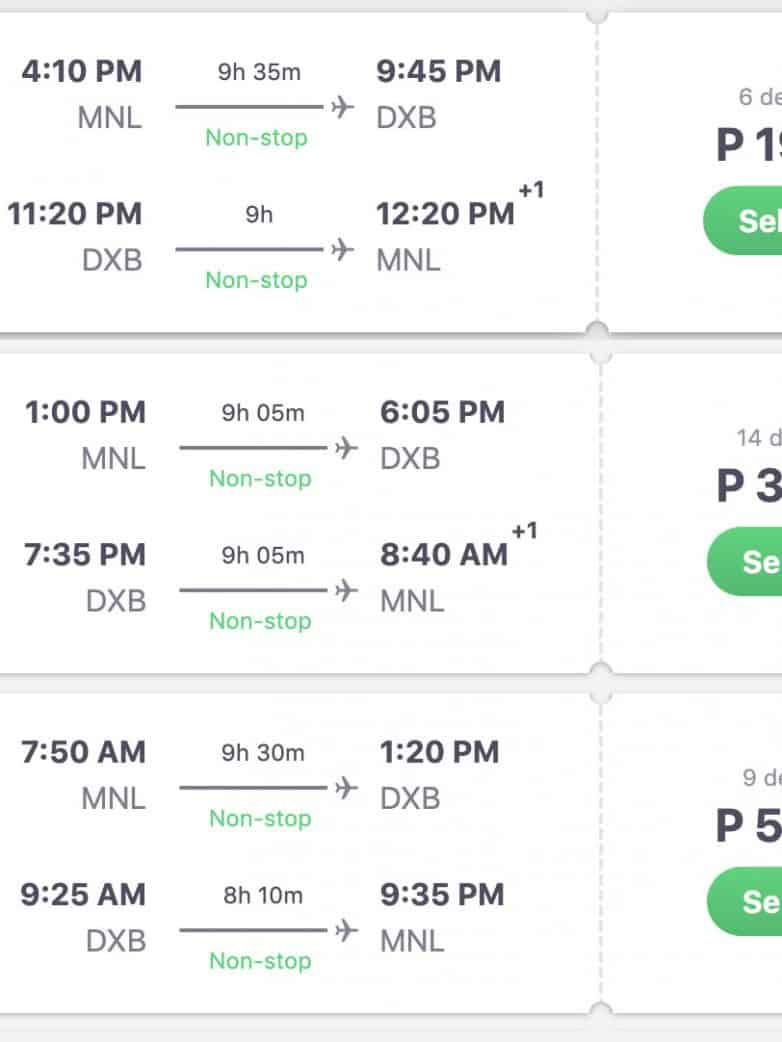Click the +1 day indicator beside 12:20 PM
The image size is (782, 1042).
pos(531,190)
